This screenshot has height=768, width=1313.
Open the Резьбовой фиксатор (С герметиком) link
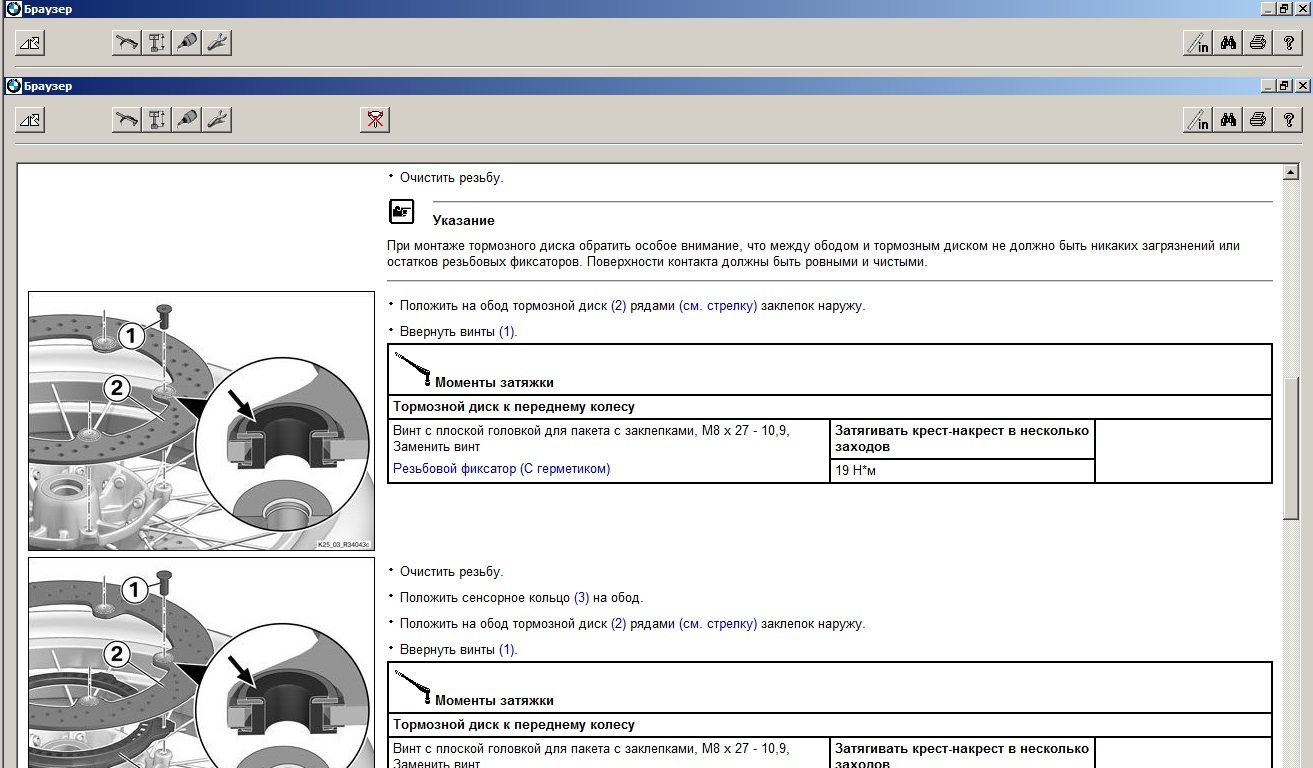pos(501,468)
